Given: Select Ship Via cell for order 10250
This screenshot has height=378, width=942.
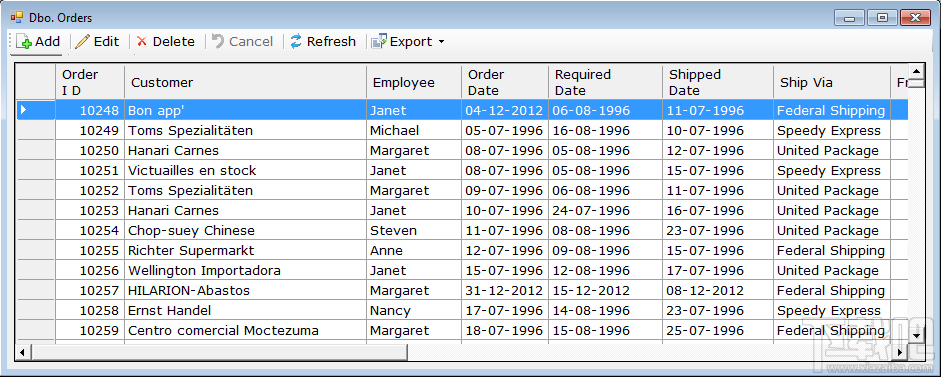Looking at the screenshot, I should pos(832,150).
